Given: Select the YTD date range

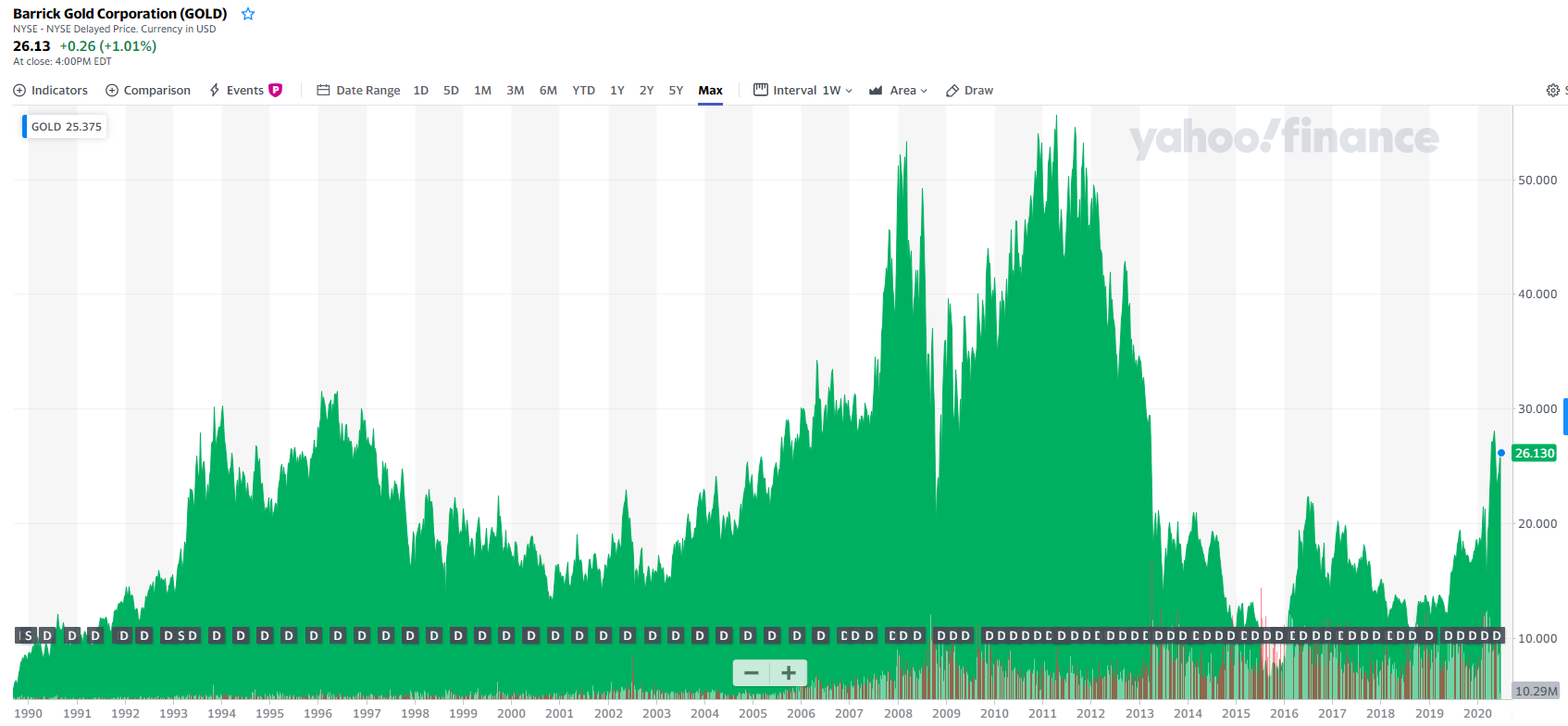Looking at the screenshot, I should [x=583, y=90].
